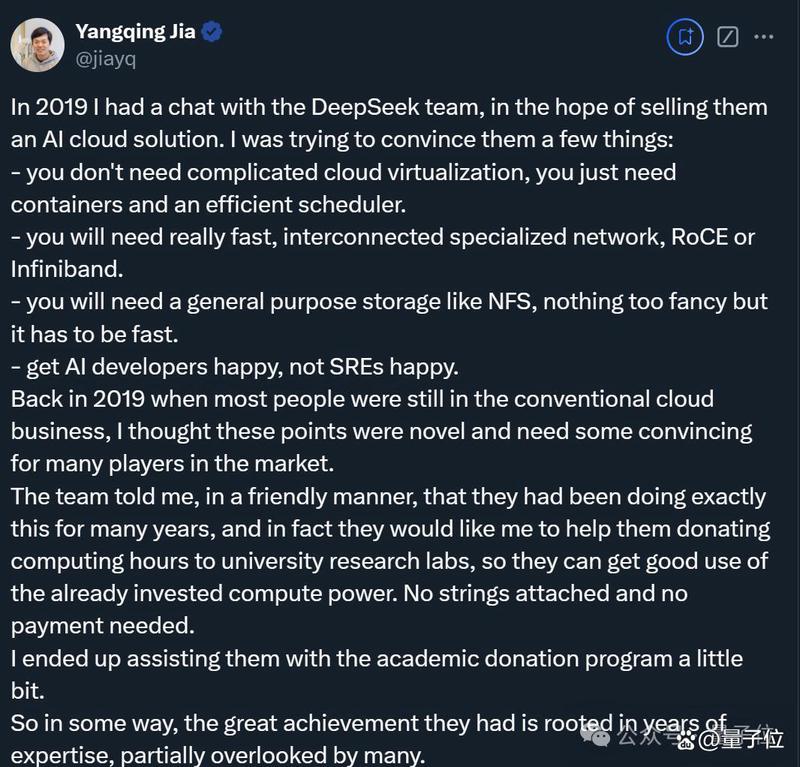
Task: Click the 'payment needed.' line
Action: [x=103, y=626]
